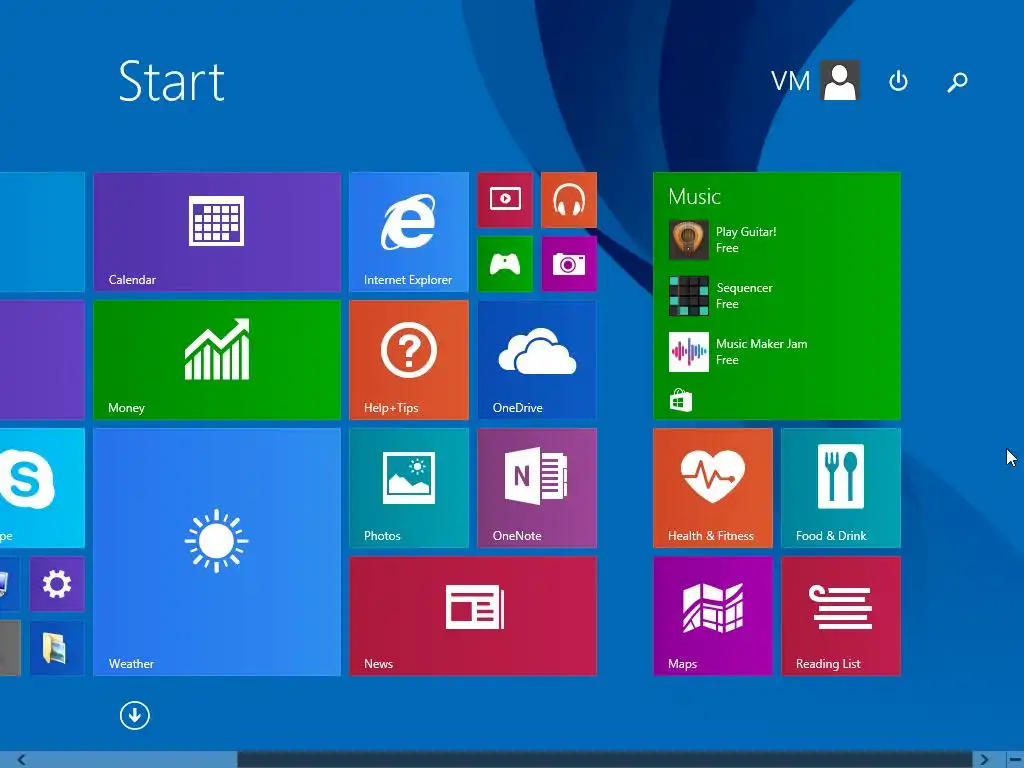1024x768 pixels.
Task: Click the scrollbar left arrow
Action: (x=22, y=760)
